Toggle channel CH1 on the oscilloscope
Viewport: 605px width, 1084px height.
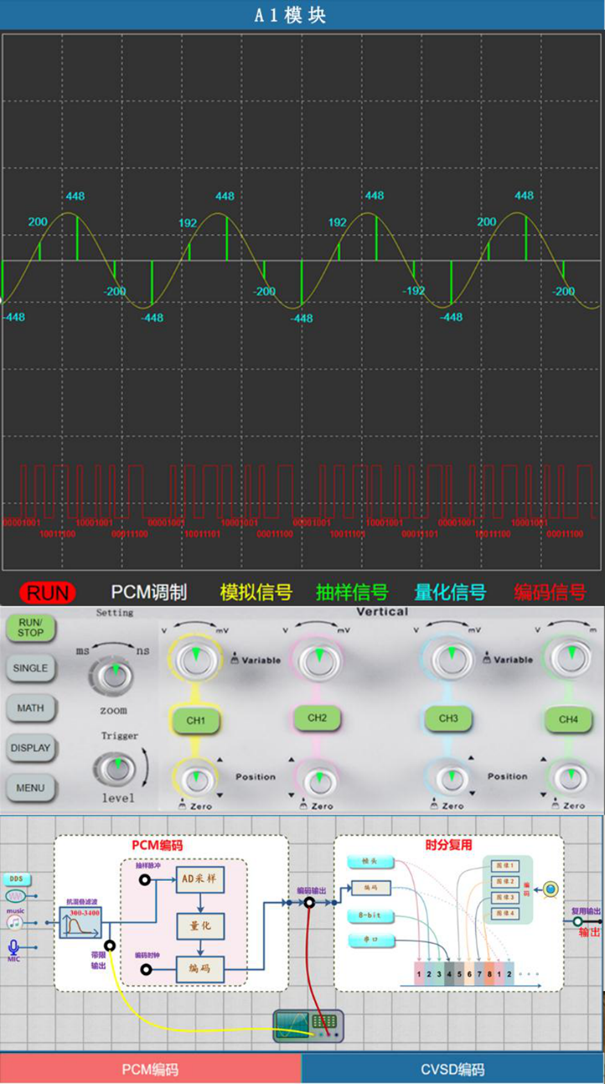pos(195,719)
